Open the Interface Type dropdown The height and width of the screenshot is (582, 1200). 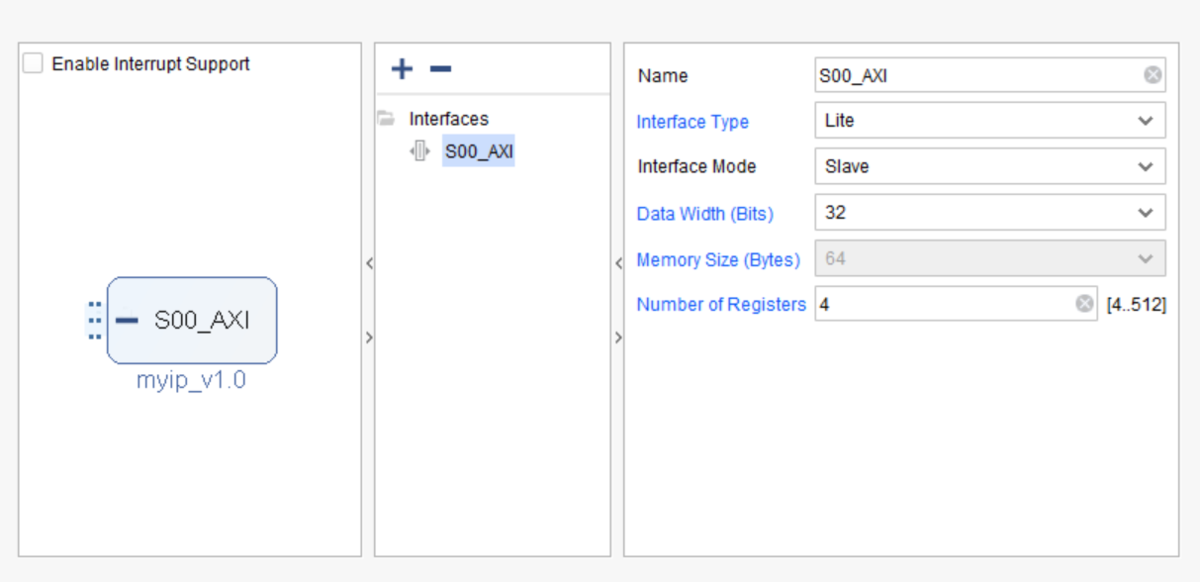pos(1145,121)
